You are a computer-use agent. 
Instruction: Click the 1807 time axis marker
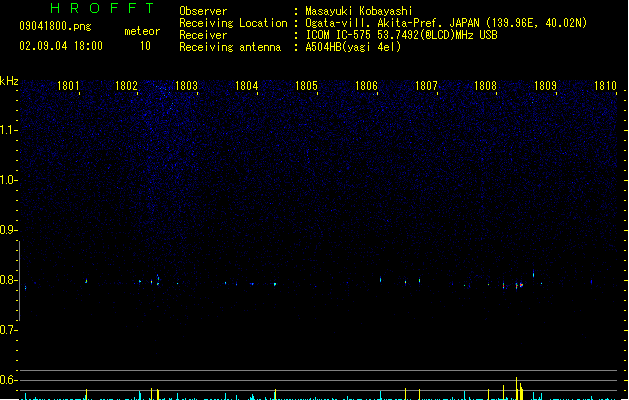pyautogui.click(x=426, y=86)
